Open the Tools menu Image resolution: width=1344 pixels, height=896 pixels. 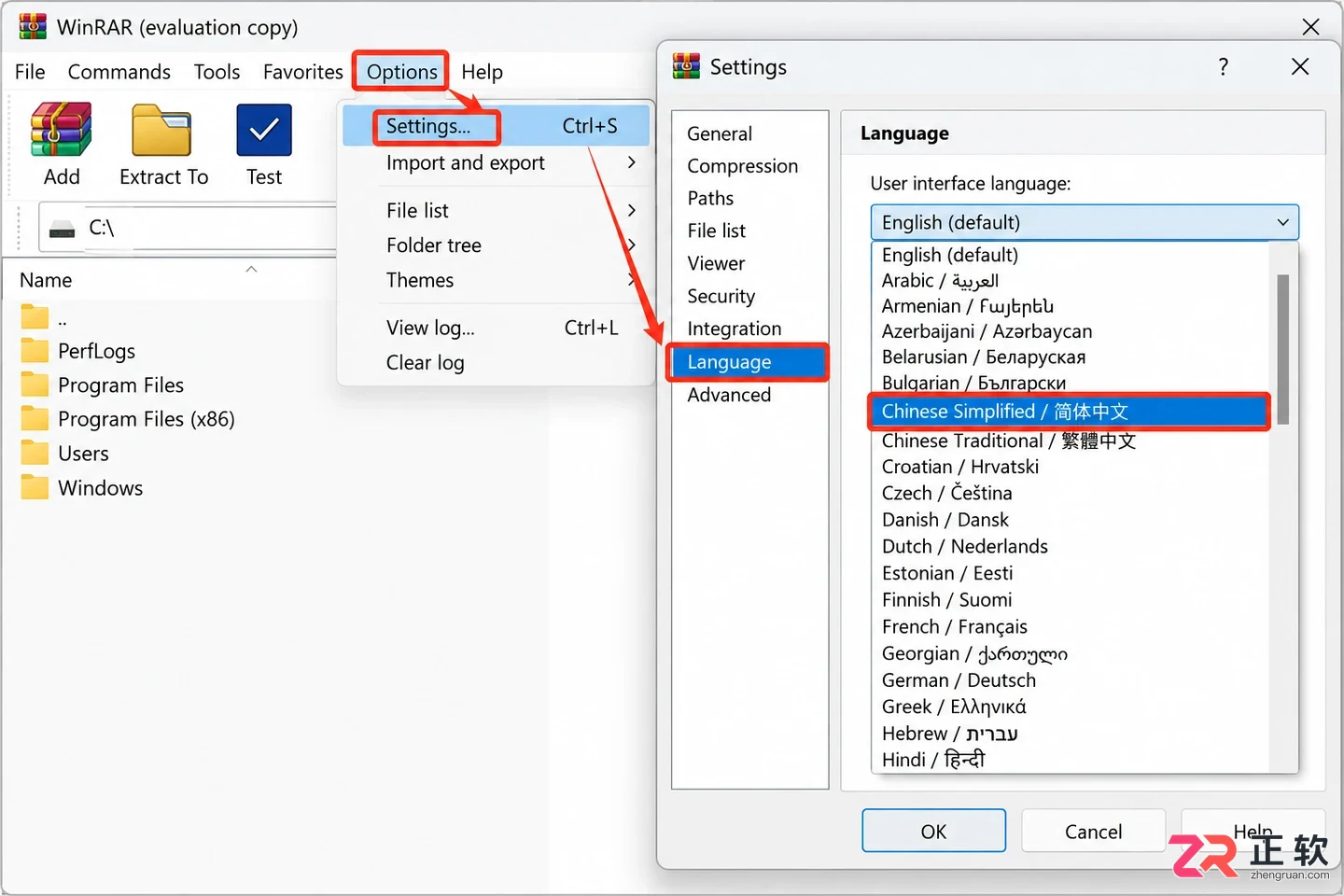tap(217, 72)
